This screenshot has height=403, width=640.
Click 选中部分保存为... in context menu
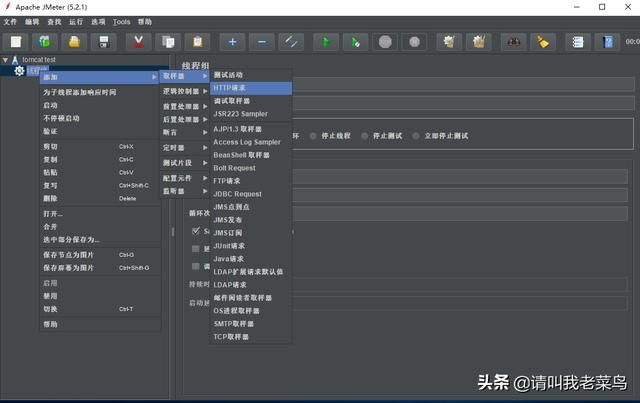click(100, 240)
